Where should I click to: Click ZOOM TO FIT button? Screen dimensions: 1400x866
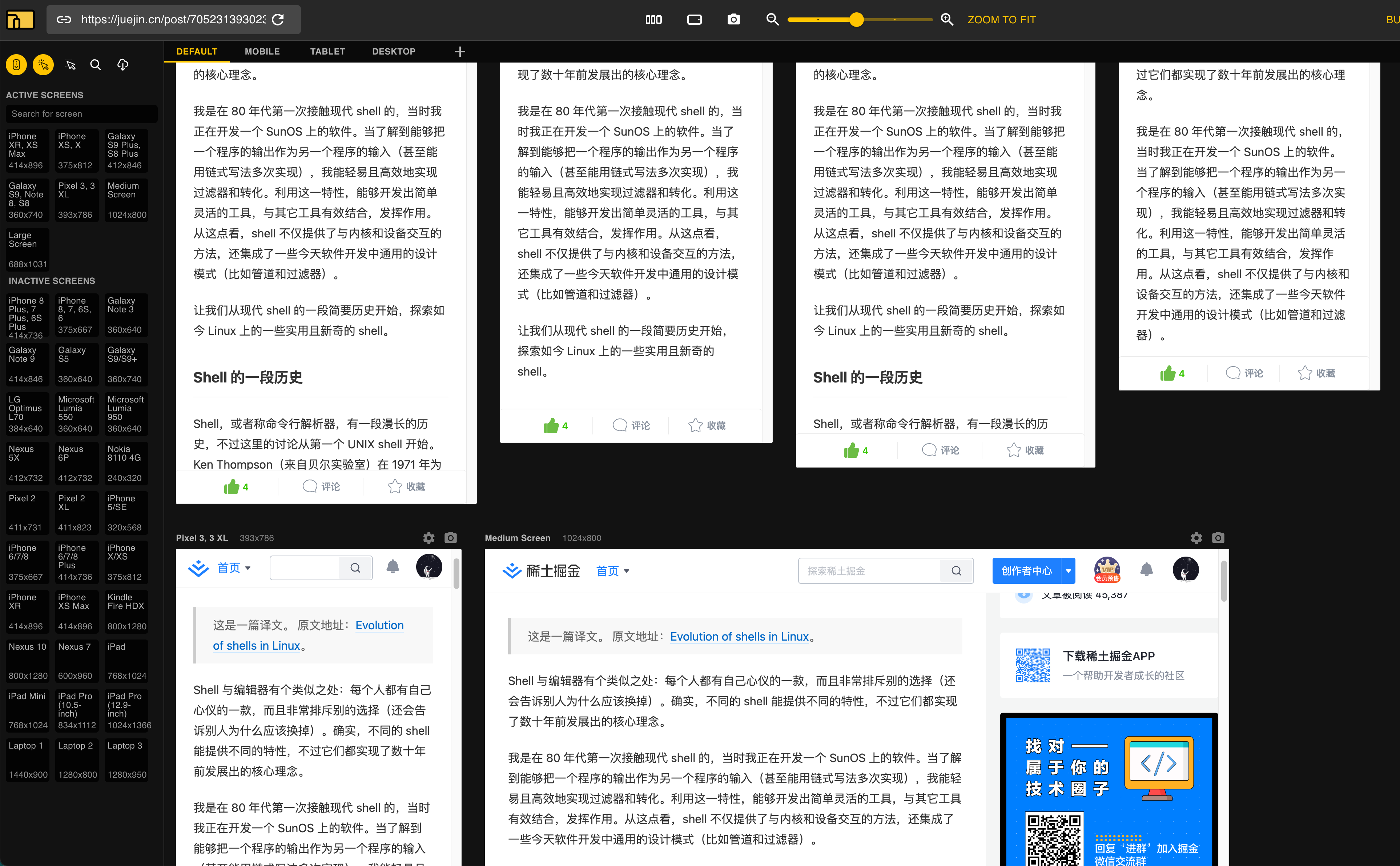[x=1001, y=20]
